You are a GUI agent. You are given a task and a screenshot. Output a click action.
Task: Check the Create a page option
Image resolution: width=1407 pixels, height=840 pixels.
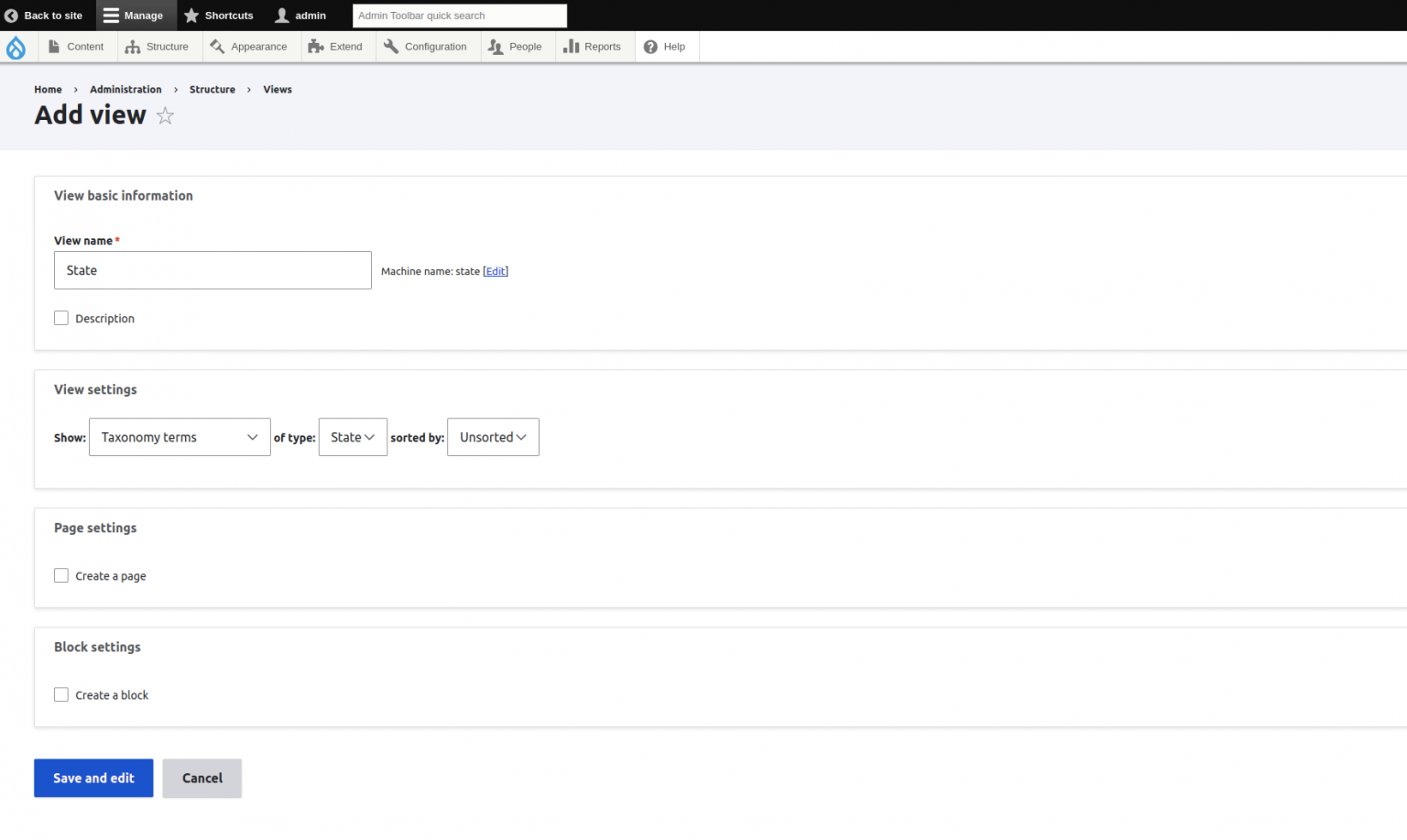click(61, 575)
